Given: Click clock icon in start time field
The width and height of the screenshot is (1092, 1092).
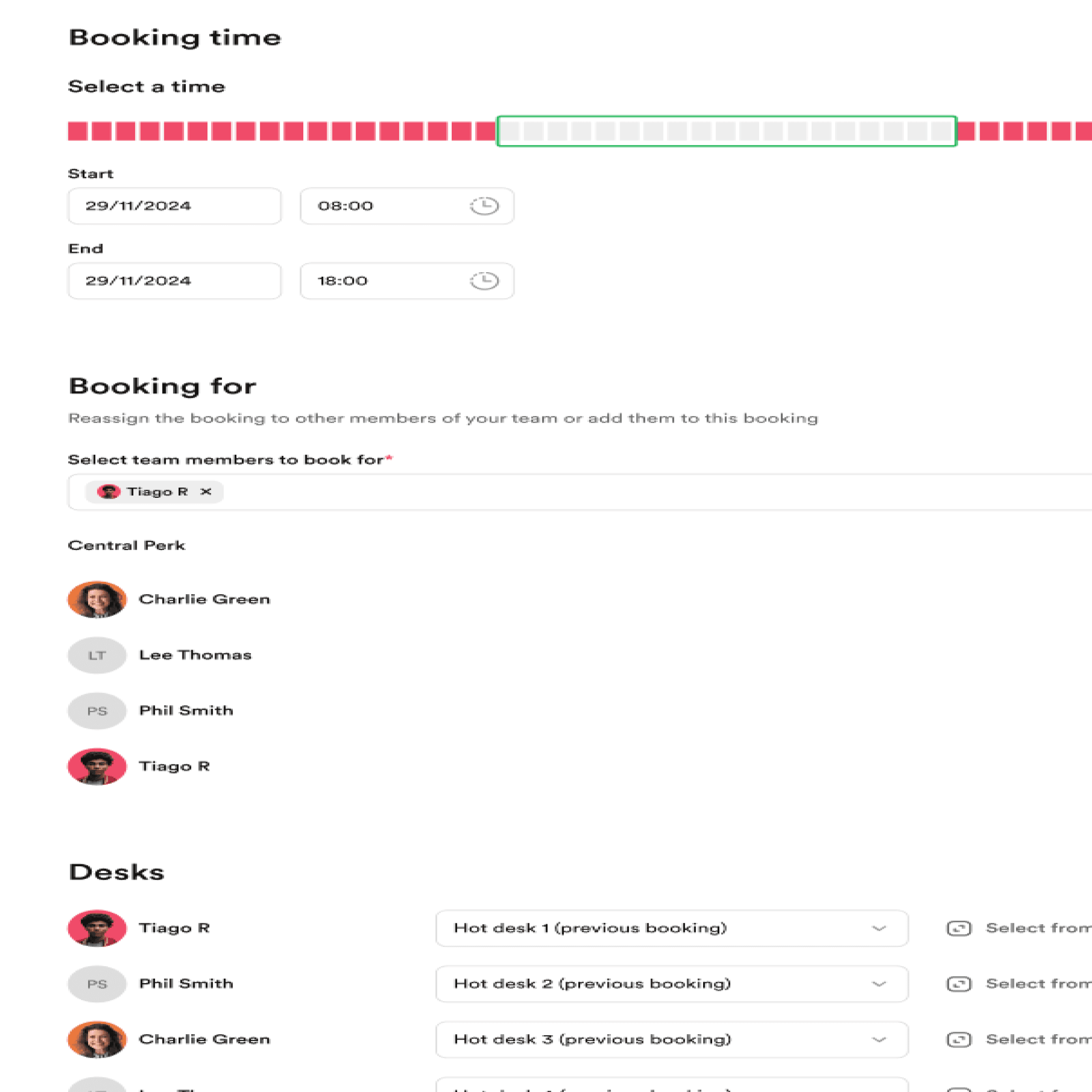Looking at the screenshot, I should 484,206.
